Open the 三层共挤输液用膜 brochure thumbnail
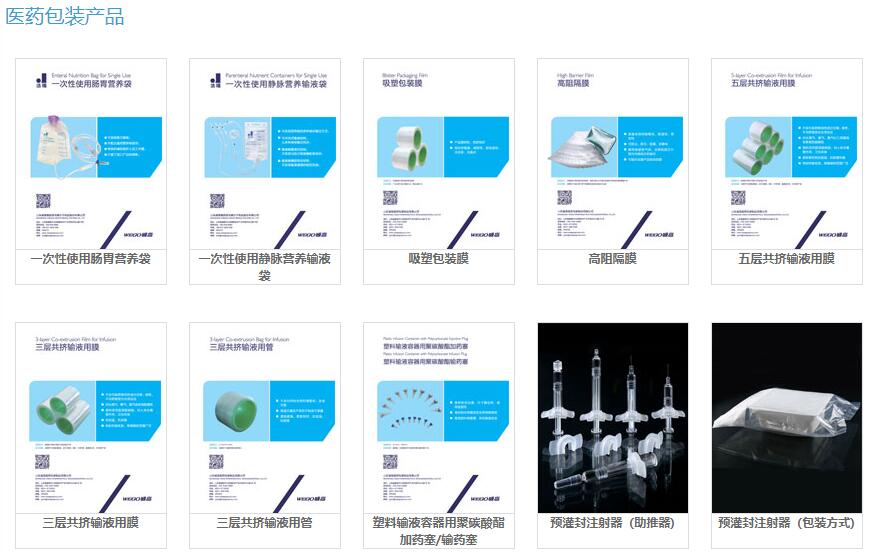 pyautogui.click(x=91, y=418)
